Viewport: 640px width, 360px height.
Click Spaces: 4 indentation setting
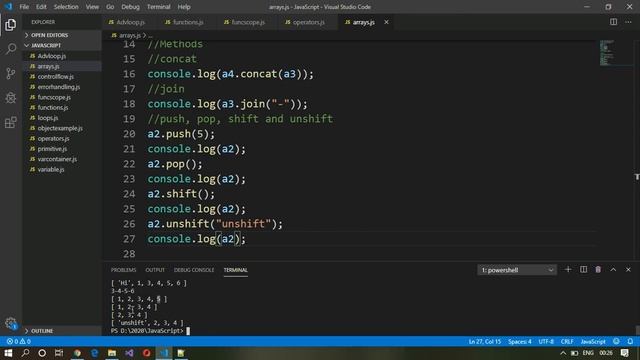coord(520,341)
